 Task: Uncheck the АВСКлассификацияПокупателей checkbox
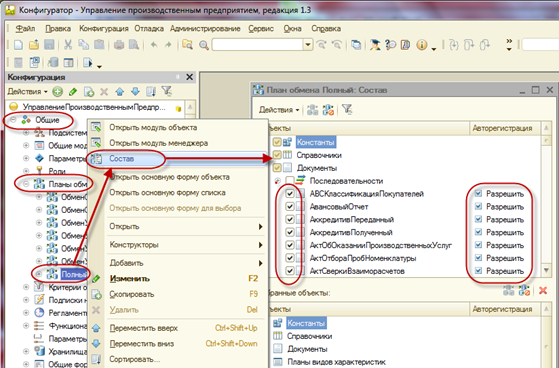tap(290, 194)
